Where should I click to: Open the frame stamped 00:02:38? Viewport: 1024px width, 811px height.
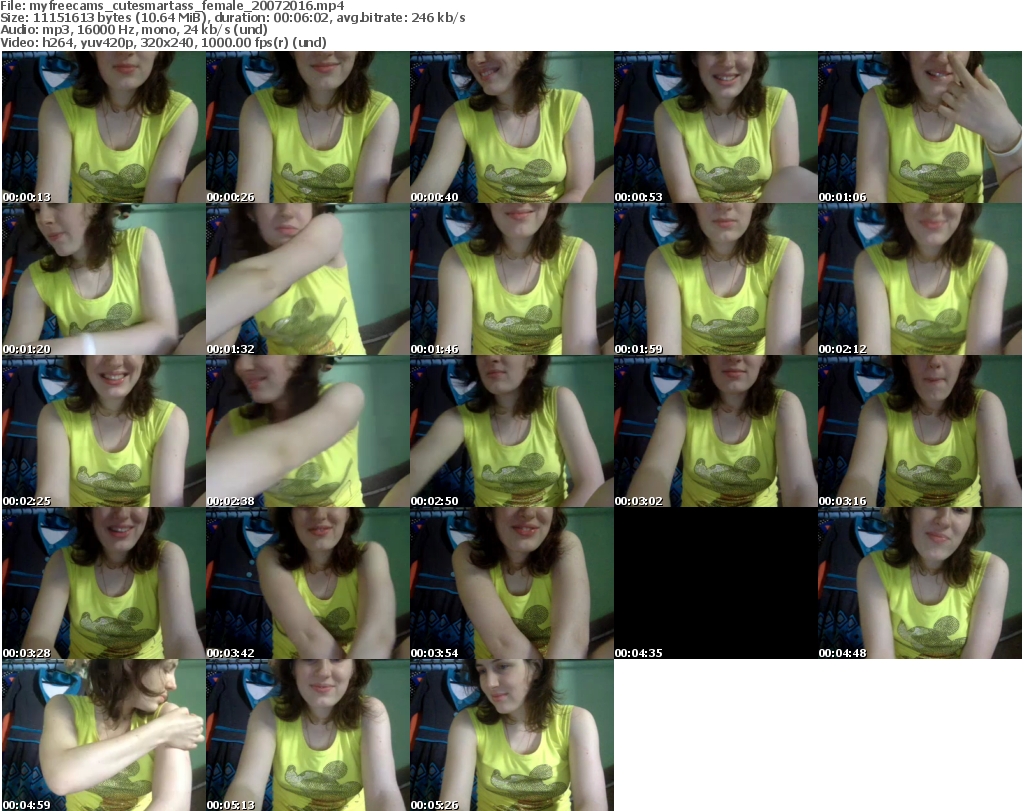coord(308,431)
